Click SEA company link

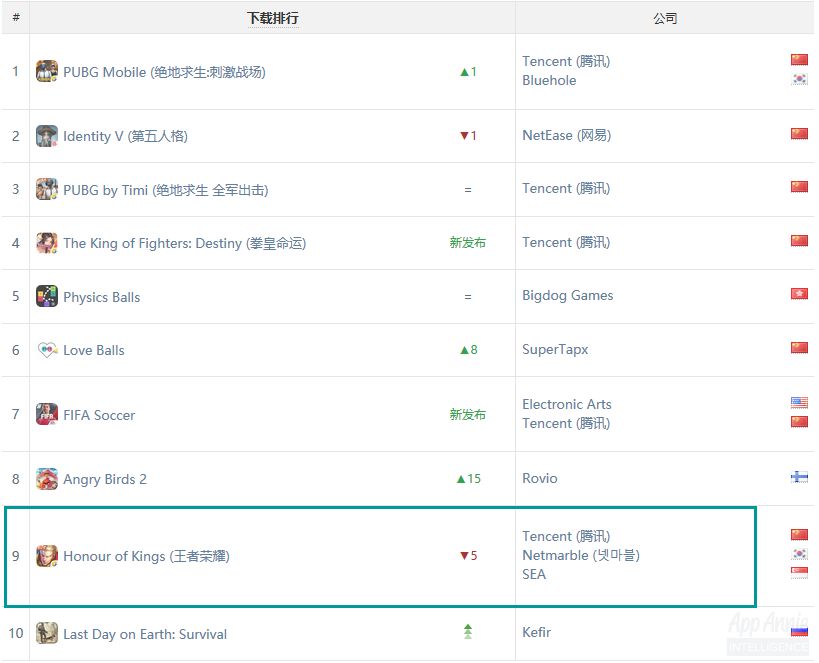[x=534, y=575]
